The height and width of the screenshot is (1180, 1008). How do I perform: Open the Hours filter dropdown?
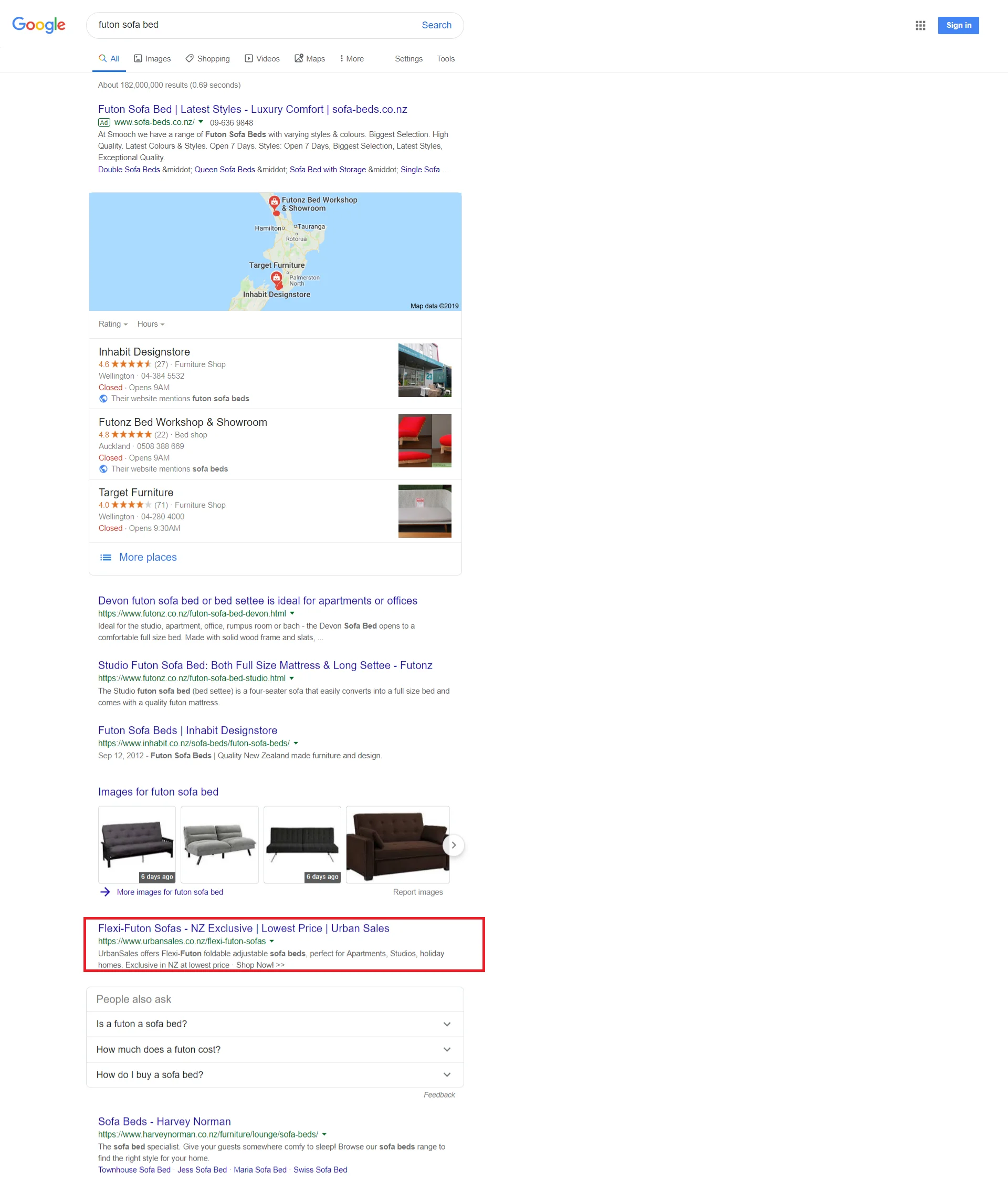pyautogui.click(x=151, y=324)
